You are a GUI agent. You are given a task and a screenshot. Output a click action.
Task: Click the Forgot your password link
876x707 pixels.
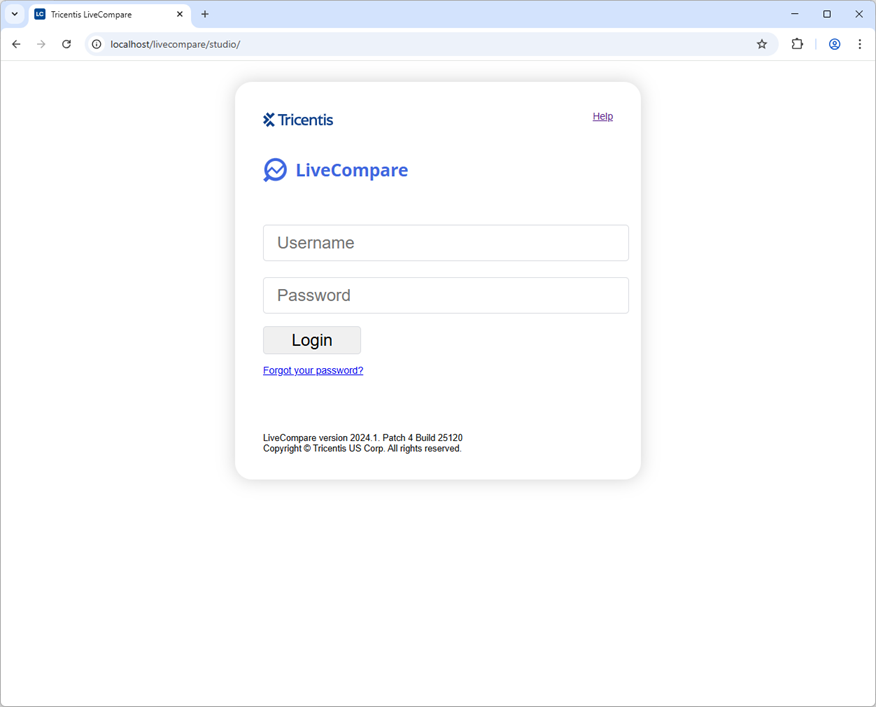[x=312, y=370]
